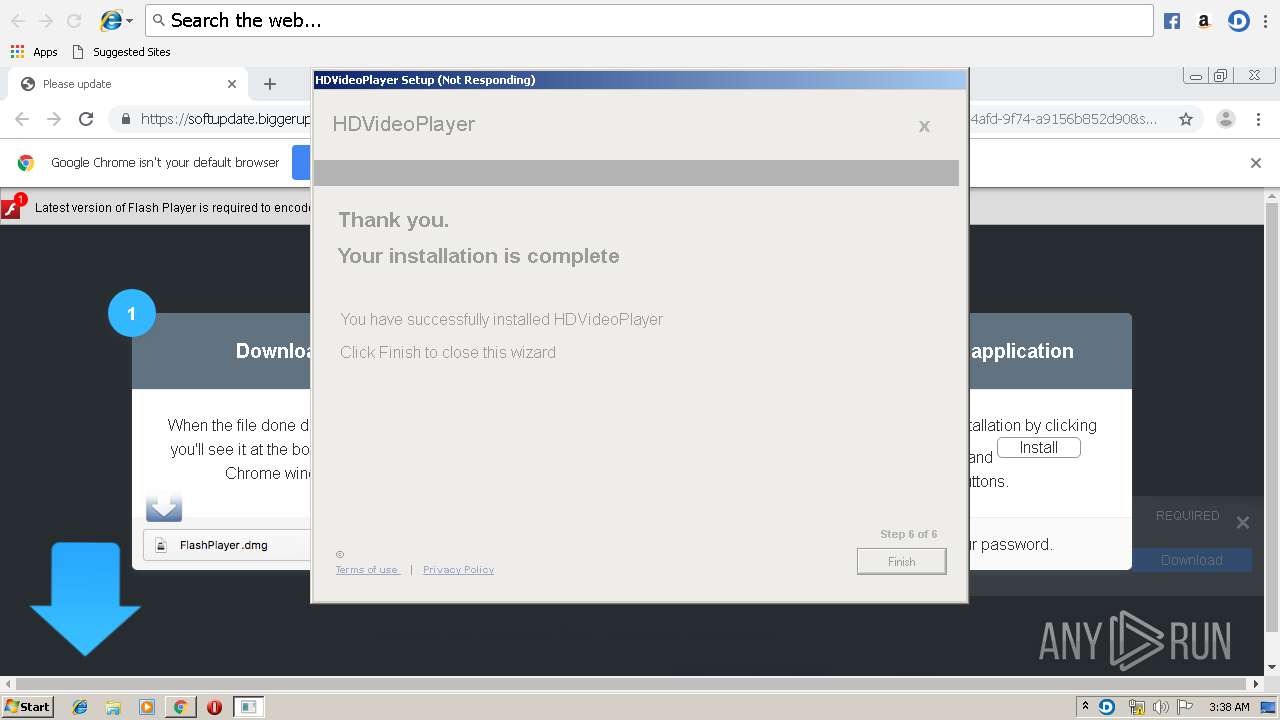Close the Please update tab

click(232, 84)
